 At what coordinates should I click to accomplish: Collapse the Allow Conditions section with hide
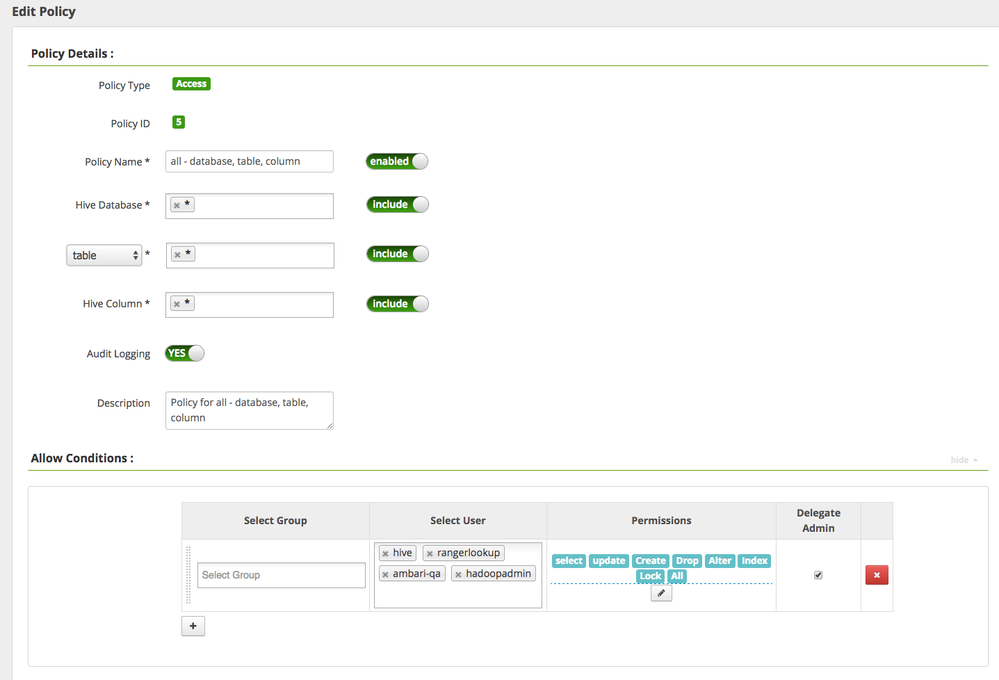(964, 460)
